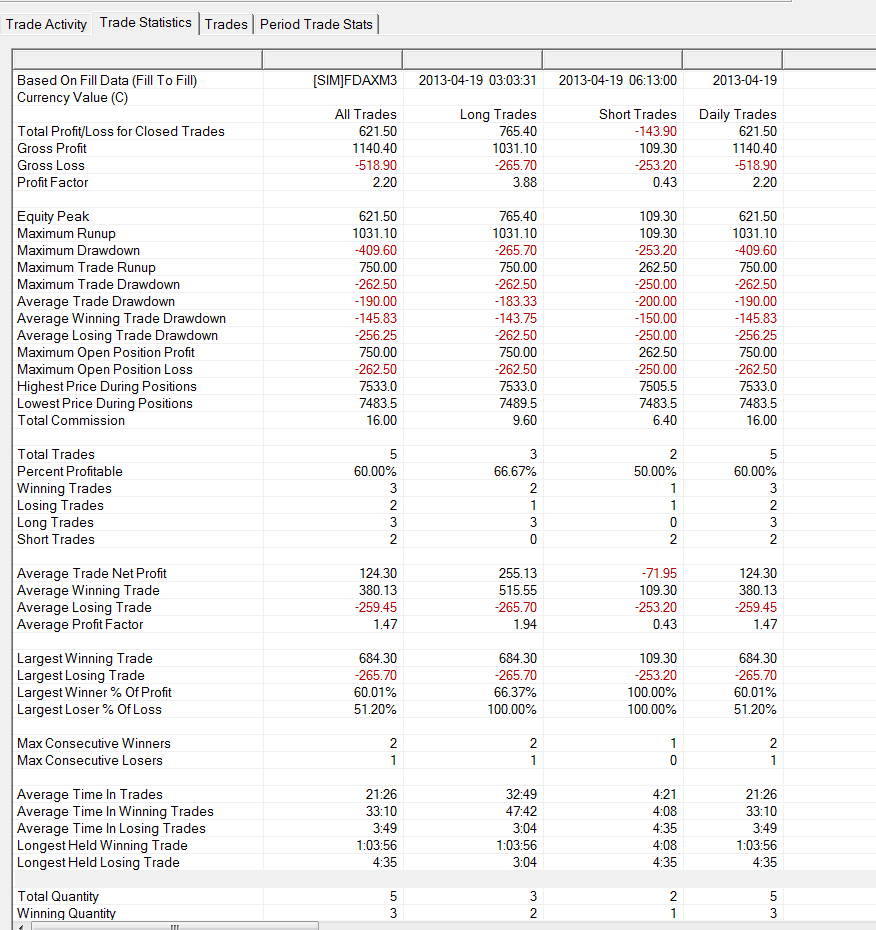Image resolution: width=876 pixels, height=930 pixels.
Task: Select the 'Total Commission' row label
Action: [x=71, y=421]
